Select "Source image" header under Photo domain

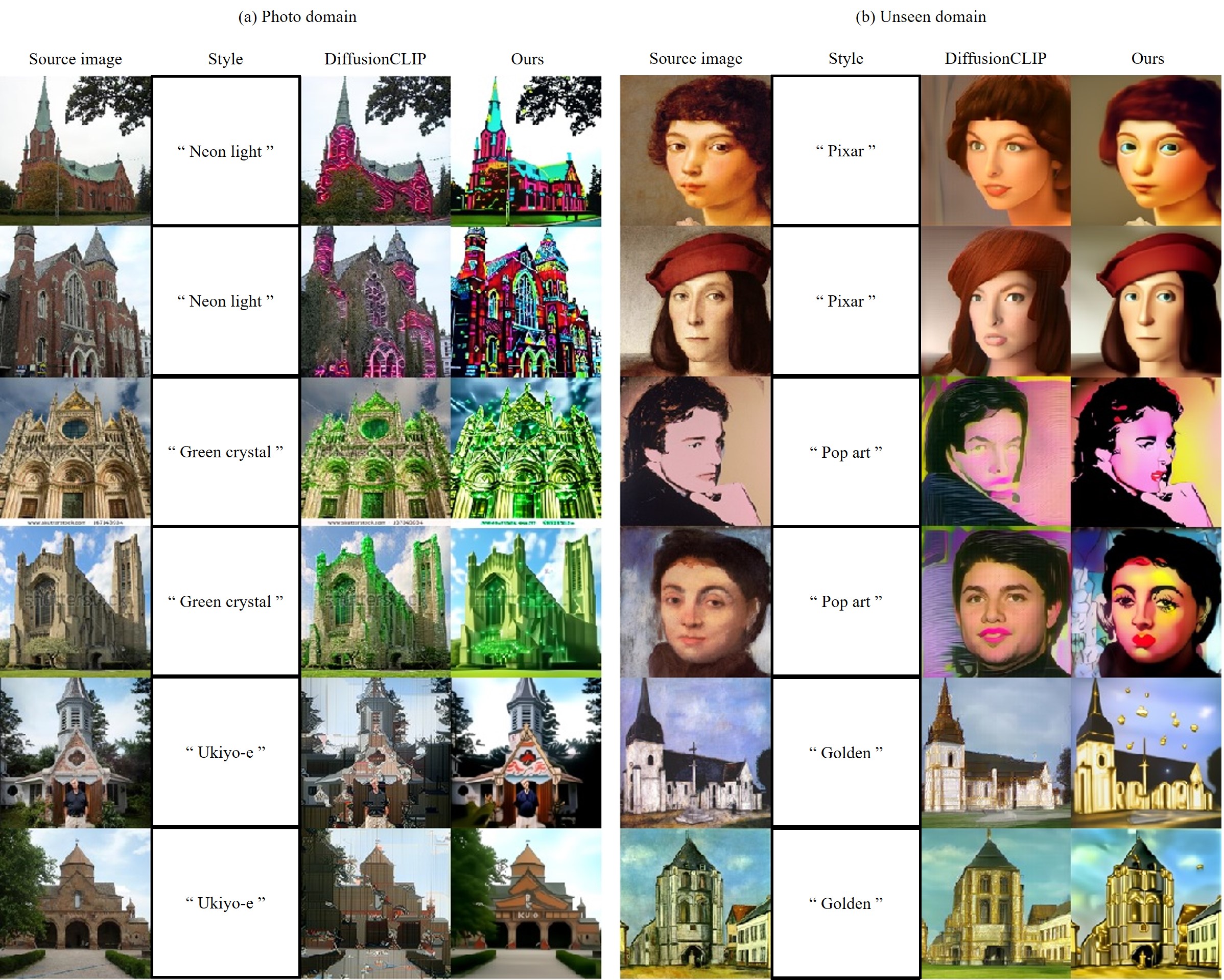(x=76, y=59)
